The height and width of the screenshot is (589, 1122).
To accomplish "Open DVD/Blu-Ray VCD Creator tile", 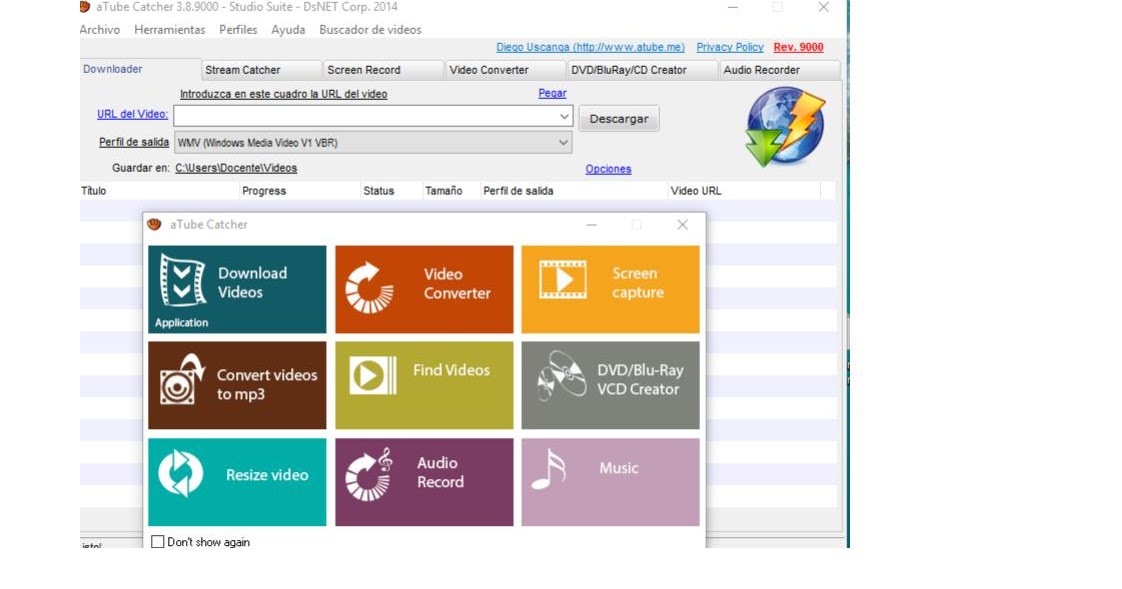I will pos(610,385).
